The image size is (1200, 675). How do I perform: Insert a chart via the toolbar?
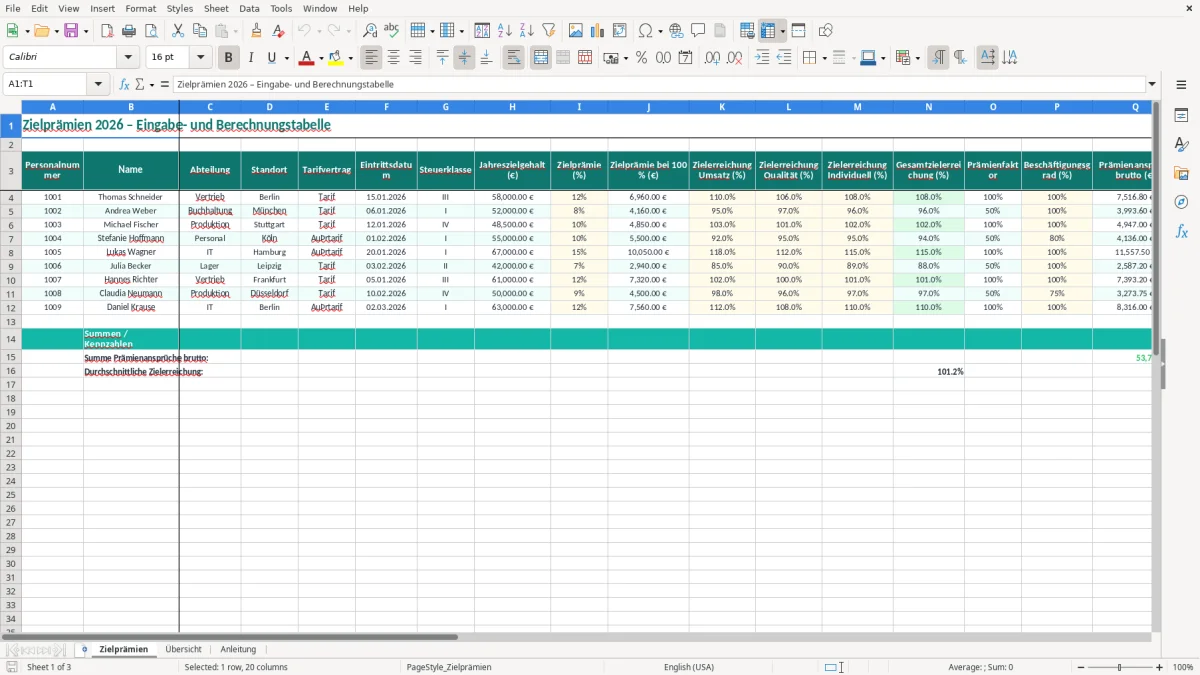[x=598, y=31]
